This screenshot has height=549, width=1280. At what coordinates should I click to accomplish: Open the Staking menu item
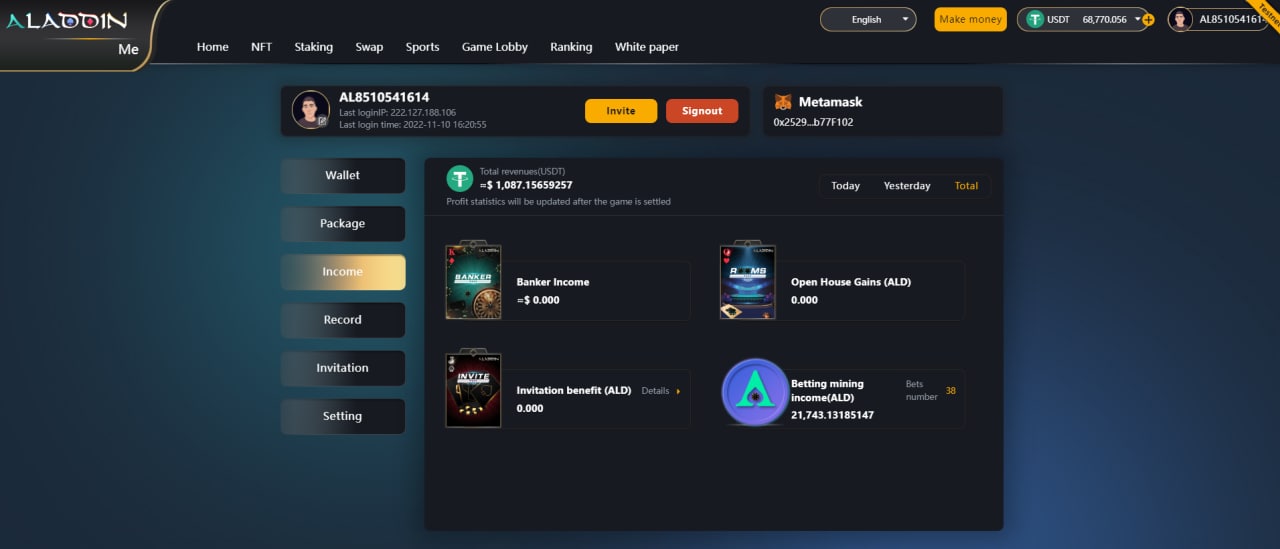tap(313, 47)
